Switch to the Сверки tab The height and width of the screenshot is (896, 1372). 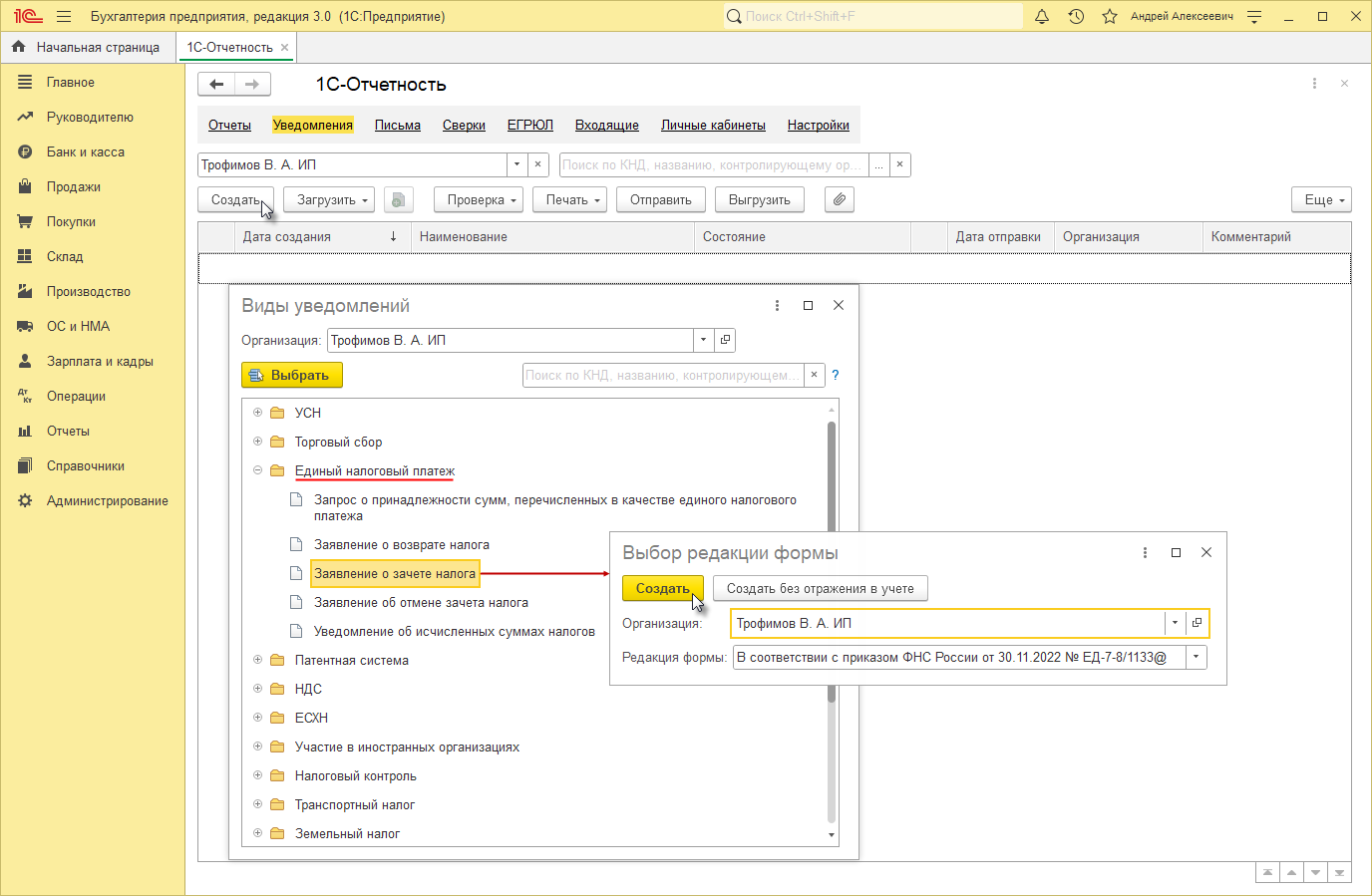464,126
